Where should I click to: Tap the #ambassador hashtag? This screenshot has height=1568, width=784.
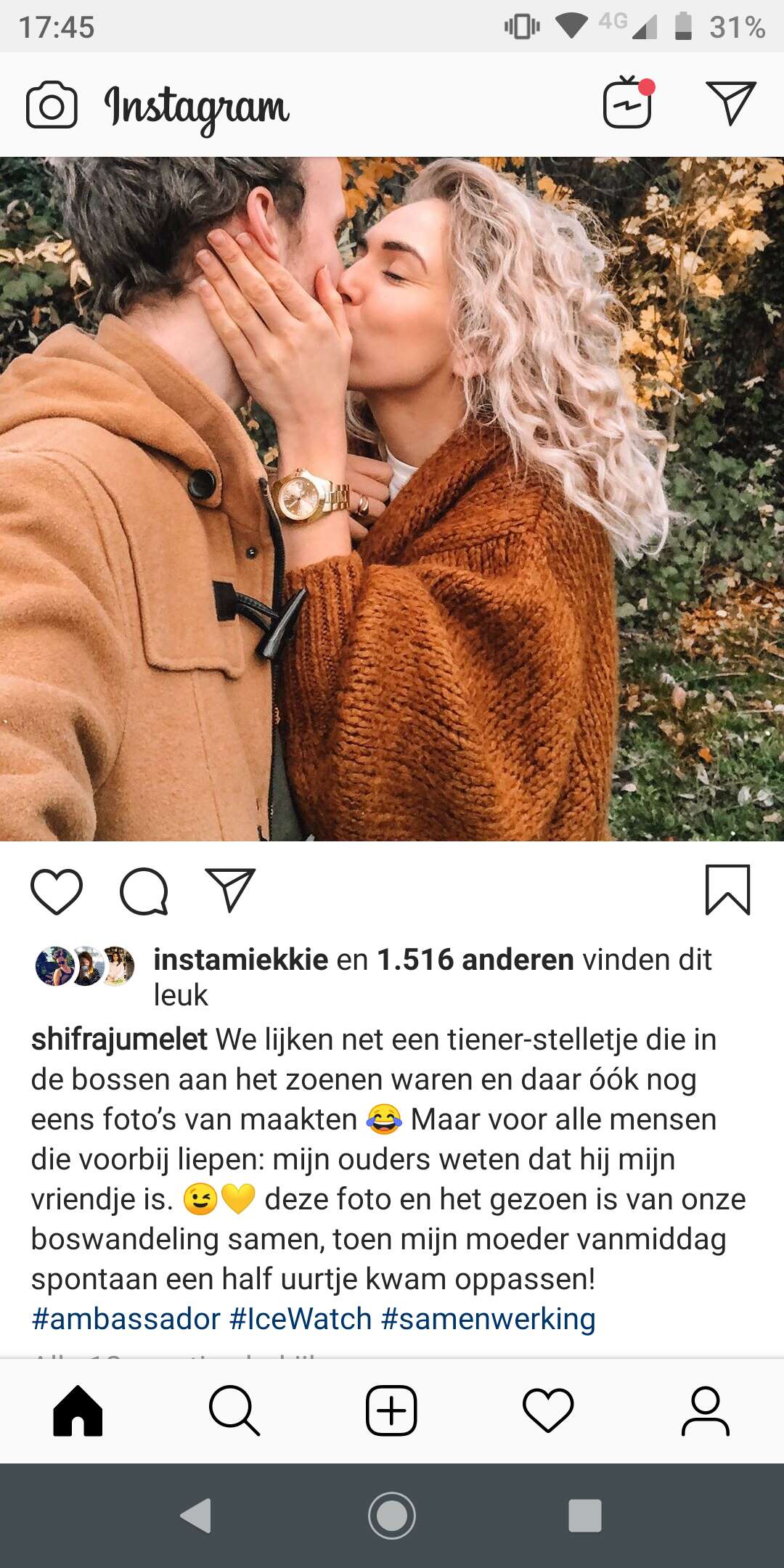click(x=126, y=1319)
